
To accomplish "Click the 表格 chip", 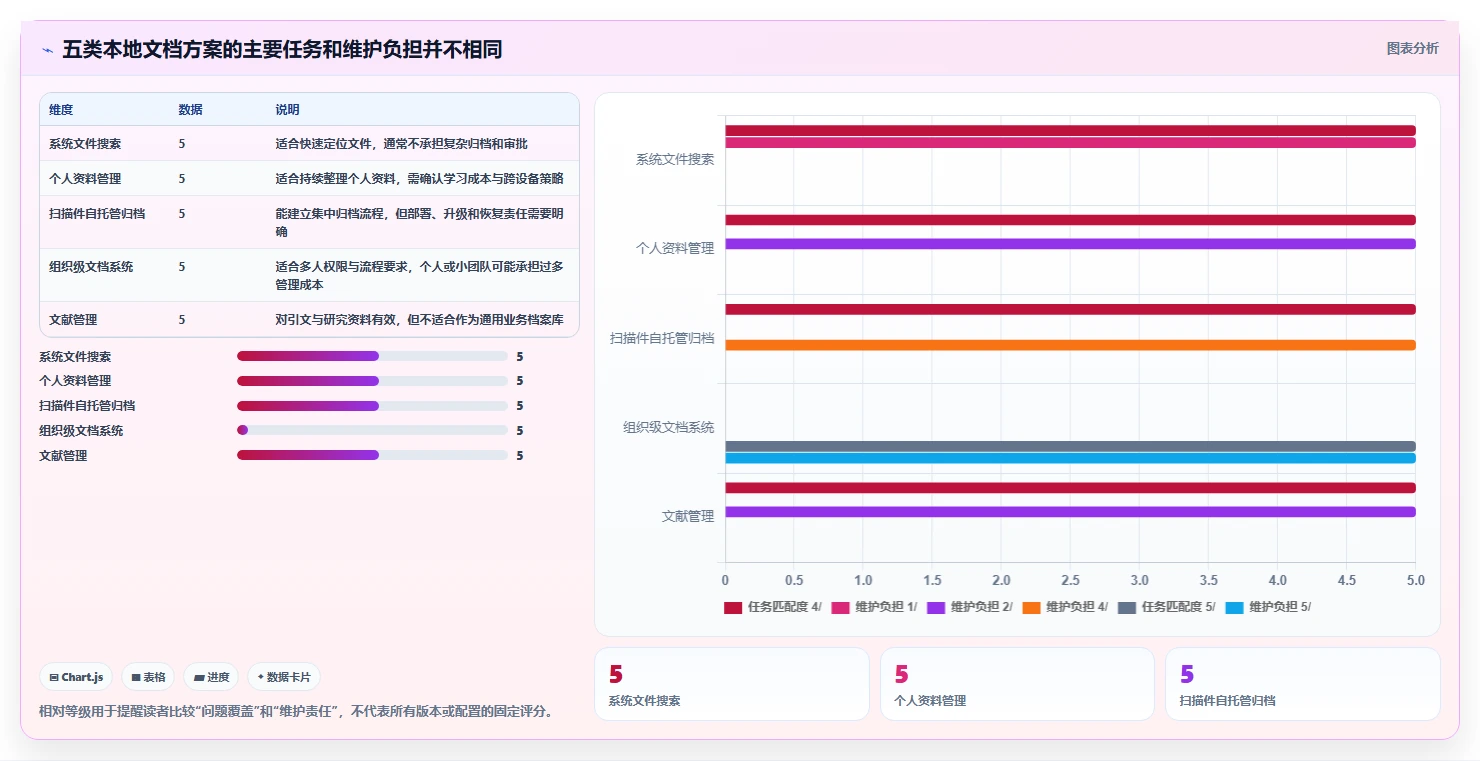I will (x=148, y=677).
